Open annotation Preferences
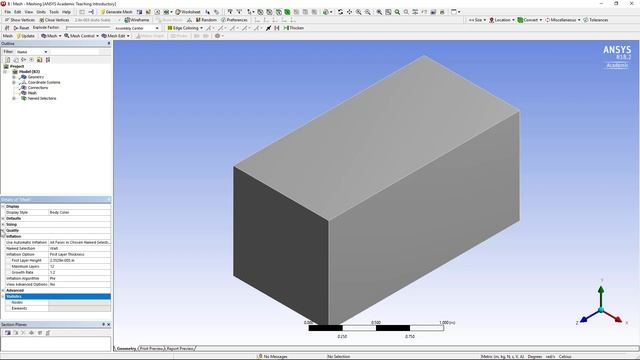This screenshot has width=640, height=360. (x=234, y=20)
